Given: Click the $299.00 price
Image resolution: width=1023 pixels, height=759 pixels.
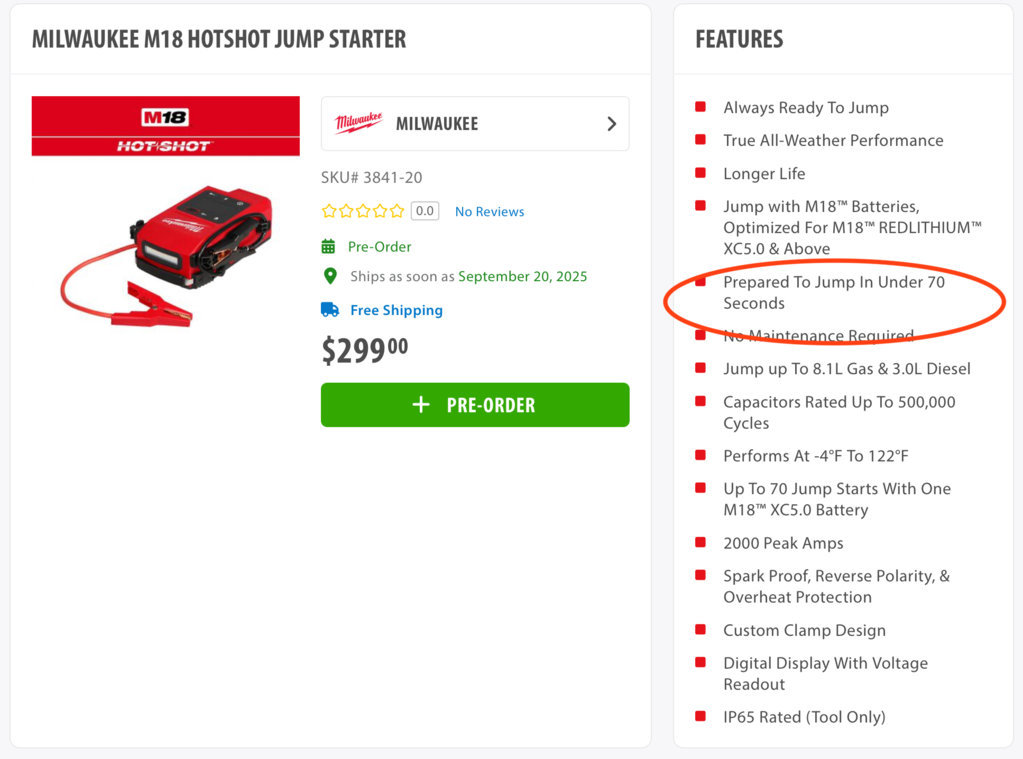Looking at the screenshot, I should tap(365, 350).
